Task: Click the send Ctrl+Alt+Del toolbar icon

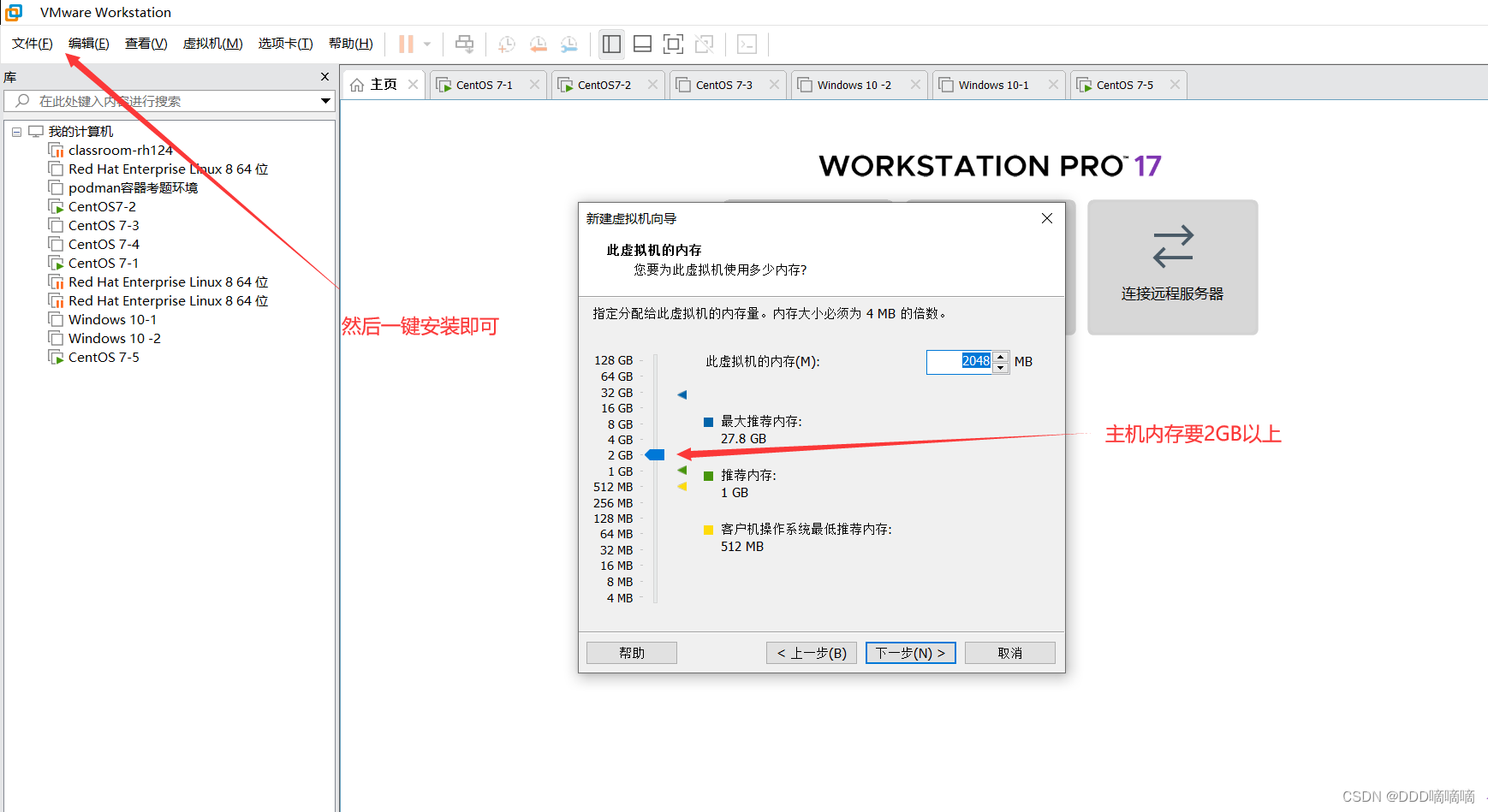Action: (464, 44)
